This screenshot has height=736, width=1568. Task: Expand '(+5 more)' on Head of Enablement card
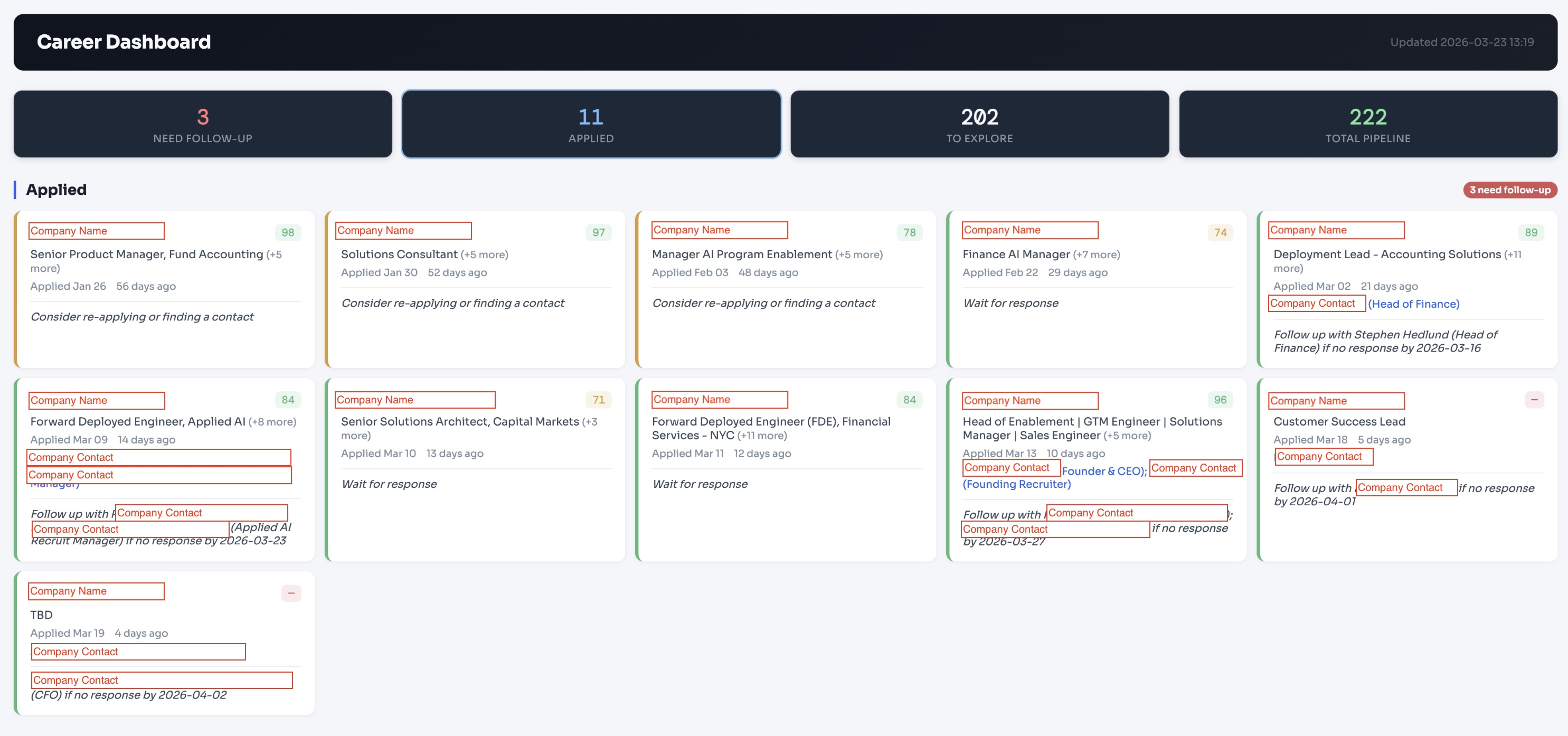pyautogui.click(x=1127, y=436)
